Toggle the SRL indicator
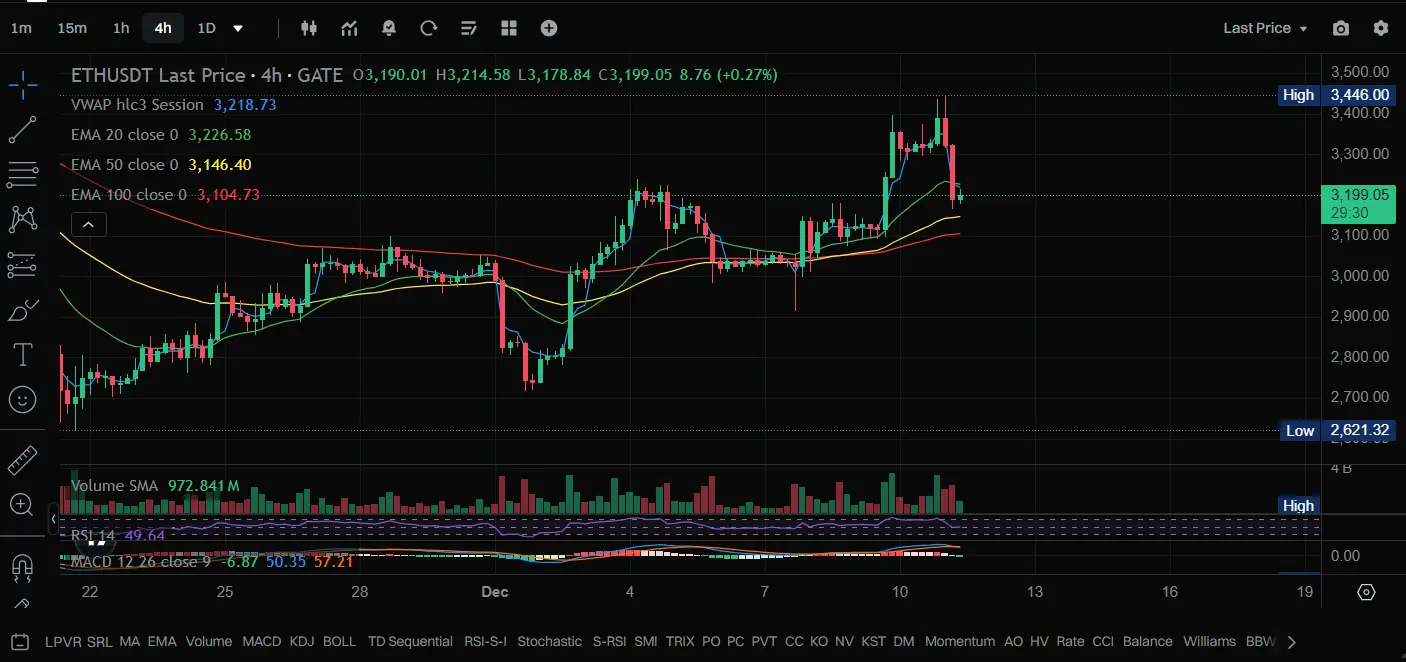The height and width of the screenshot is (662, 1406). click(x=100, y=641)
